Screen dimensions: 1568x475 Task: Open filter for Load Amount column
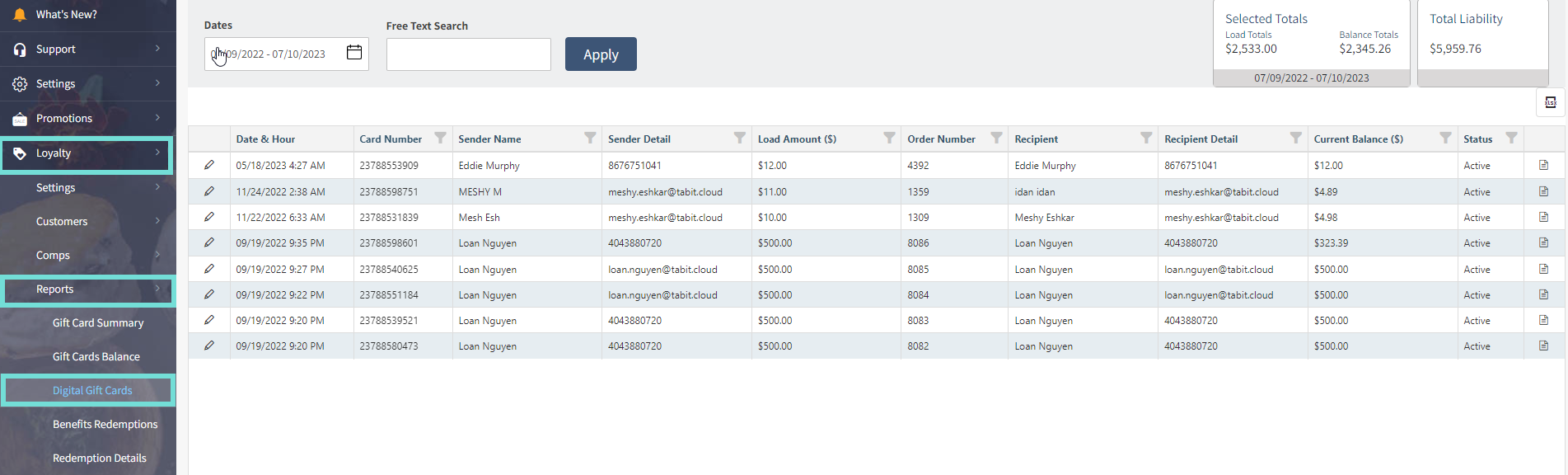click(x=889, y=138)
